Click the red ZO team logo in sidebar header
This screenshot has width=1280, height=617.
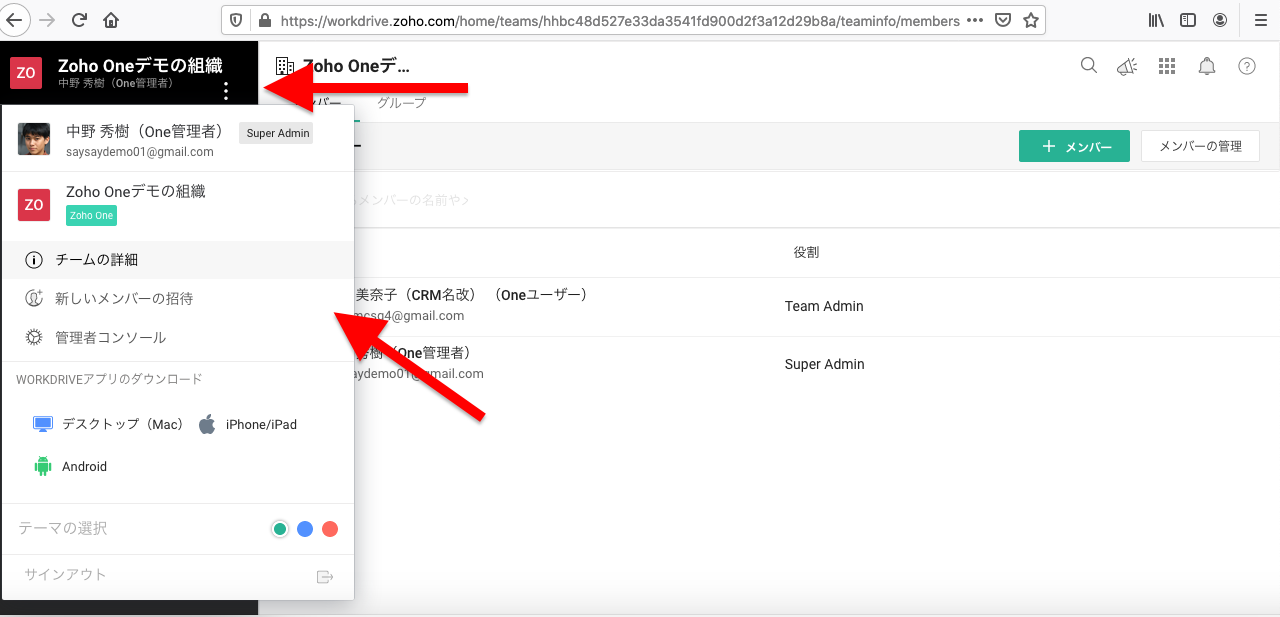(26, 73)
